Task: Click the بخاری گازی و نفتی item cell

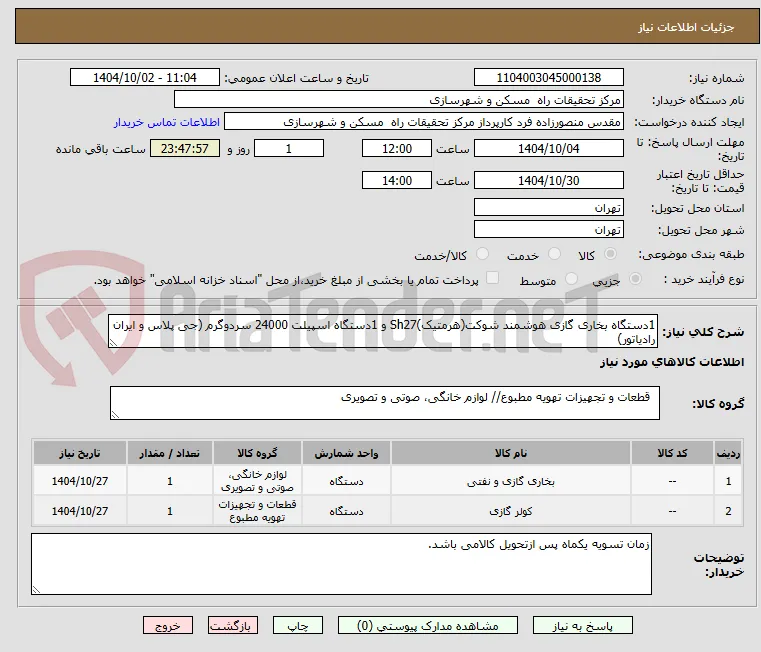Action: click(x=511, y=481)
